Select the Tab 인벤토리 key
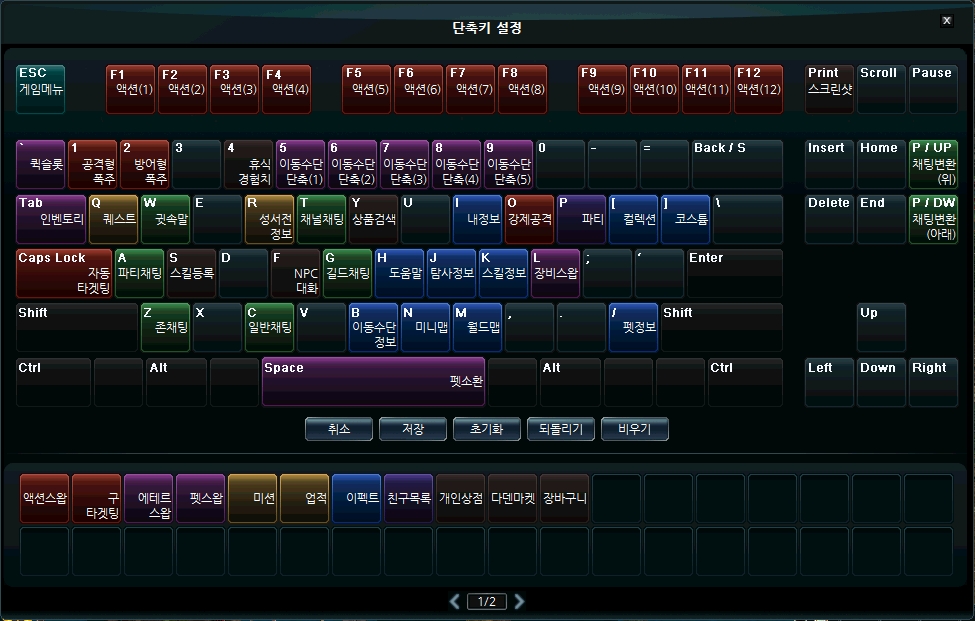The image size is (975, 621). (51, 218)
